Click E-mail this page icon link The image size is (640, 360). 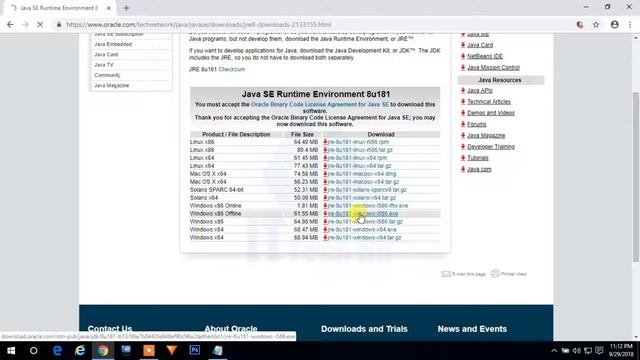pos(464,274)
